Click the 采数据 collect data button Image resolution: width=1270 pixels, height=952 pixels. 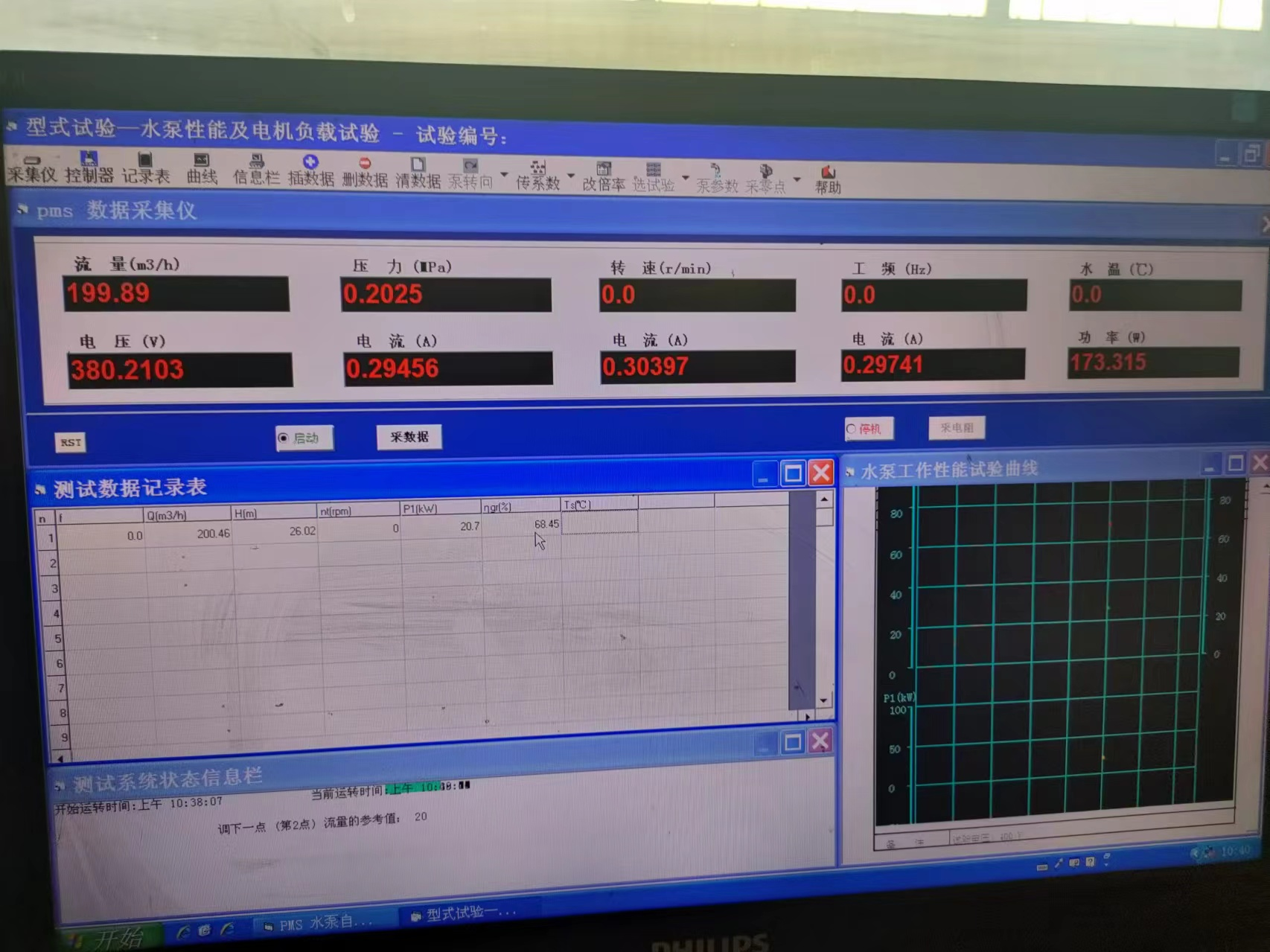coord(409,437)
